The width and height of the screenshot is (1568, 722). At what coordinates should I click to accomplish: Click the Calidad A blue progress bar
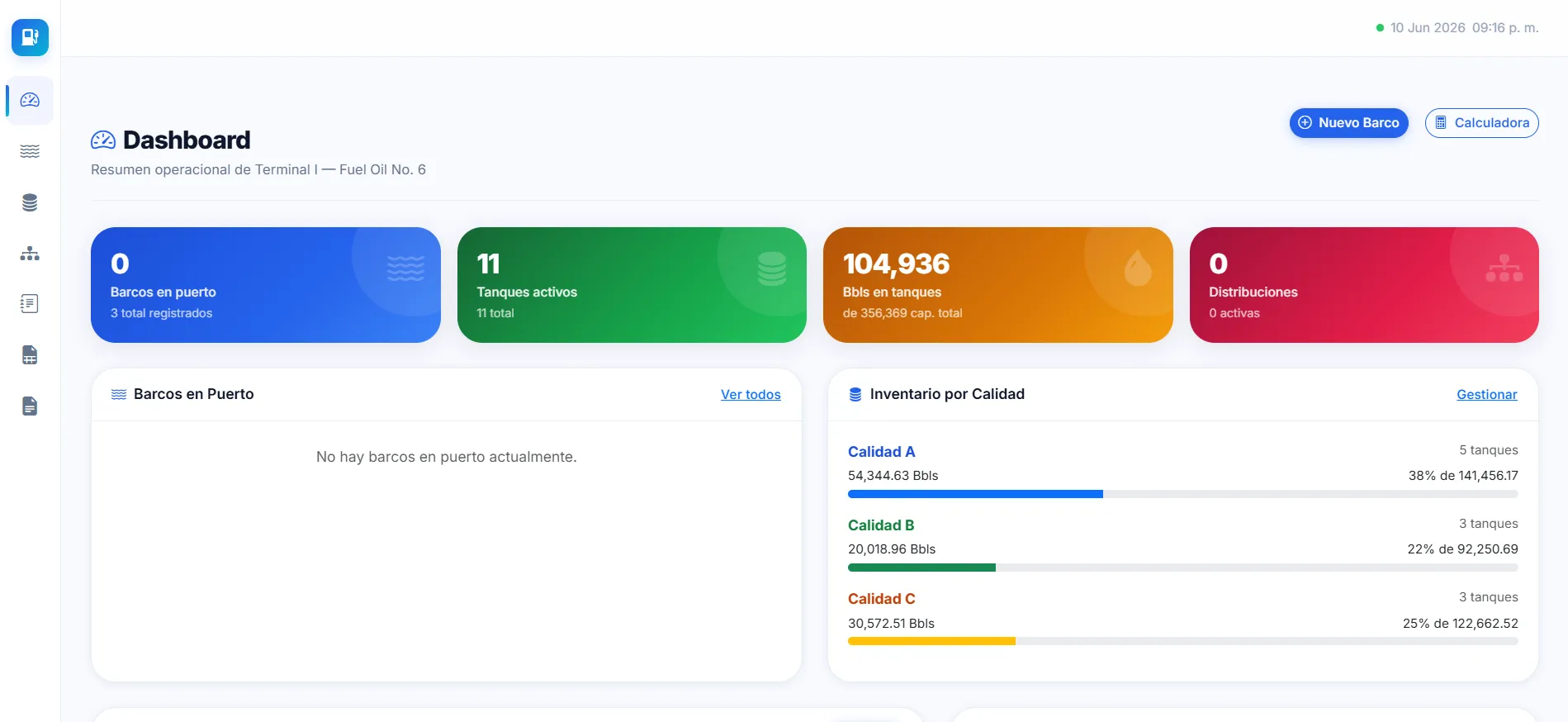[975, 494]
